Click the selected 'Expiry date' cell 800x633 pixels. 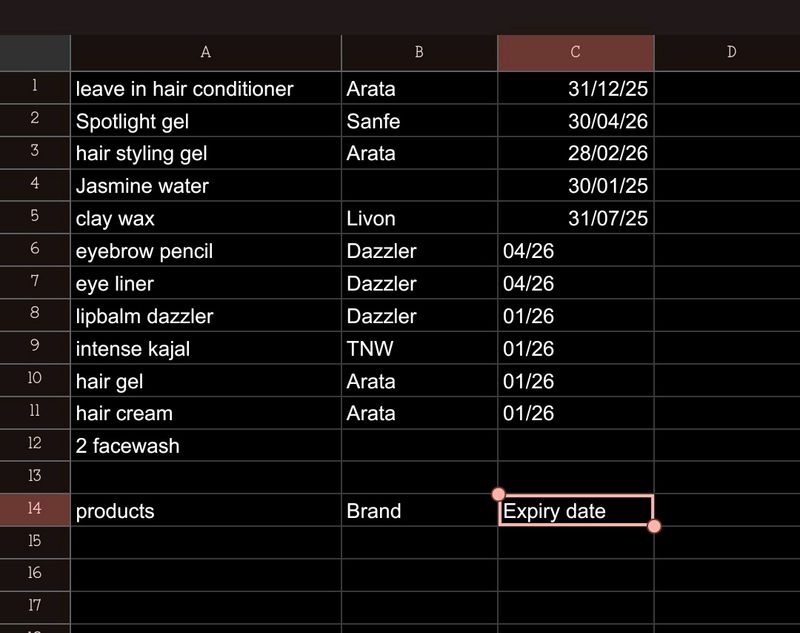(576, 511)
